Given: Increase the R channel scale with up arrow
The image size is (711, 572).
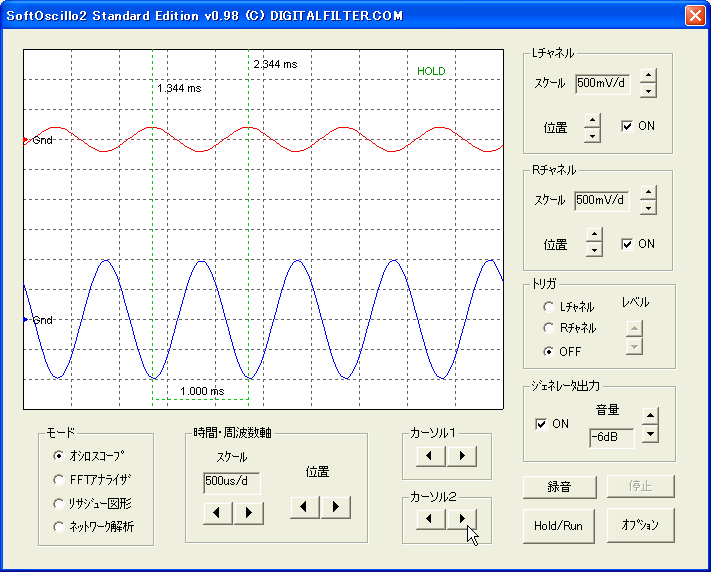Looking at the screenshot, I should (648, 193).
